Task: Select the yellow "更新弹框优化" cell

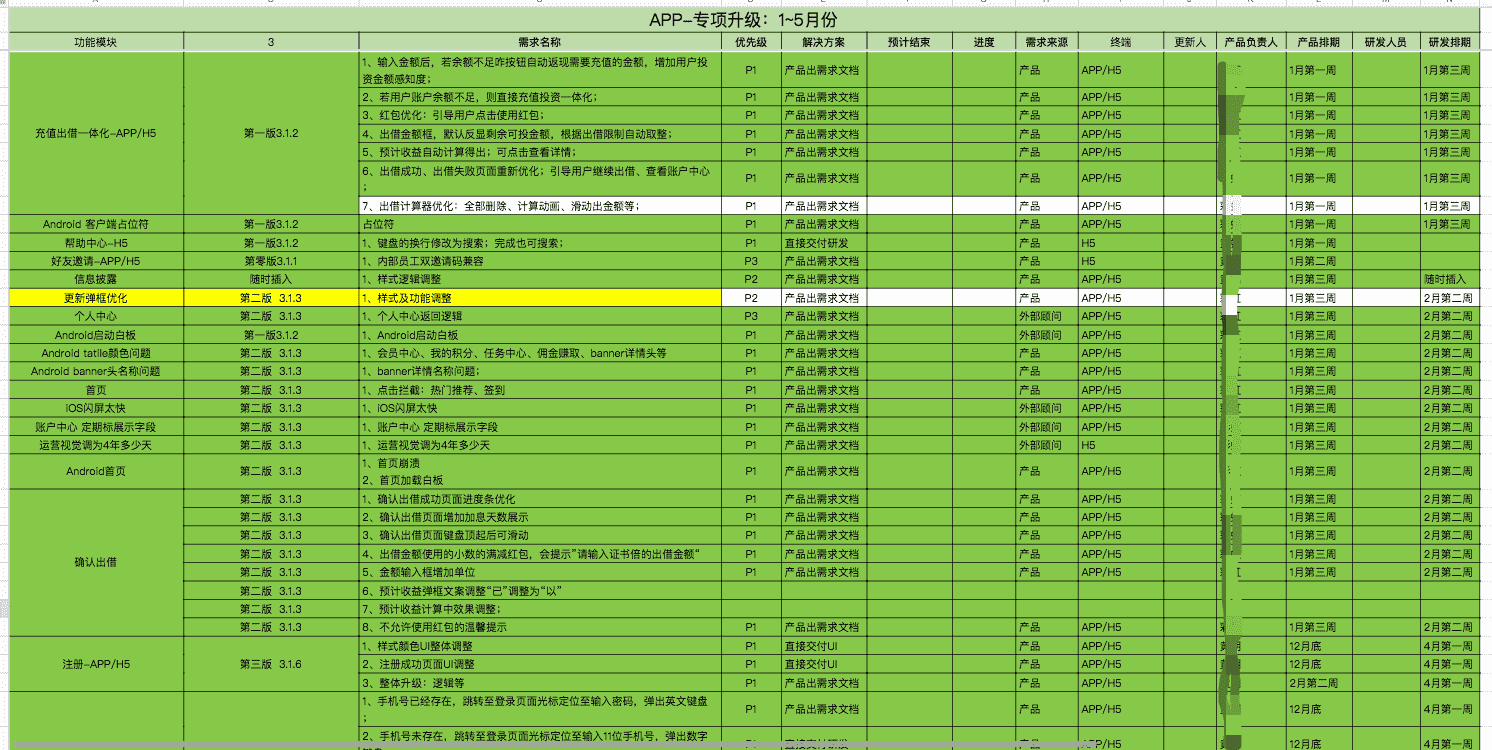Action: [96, 298]
